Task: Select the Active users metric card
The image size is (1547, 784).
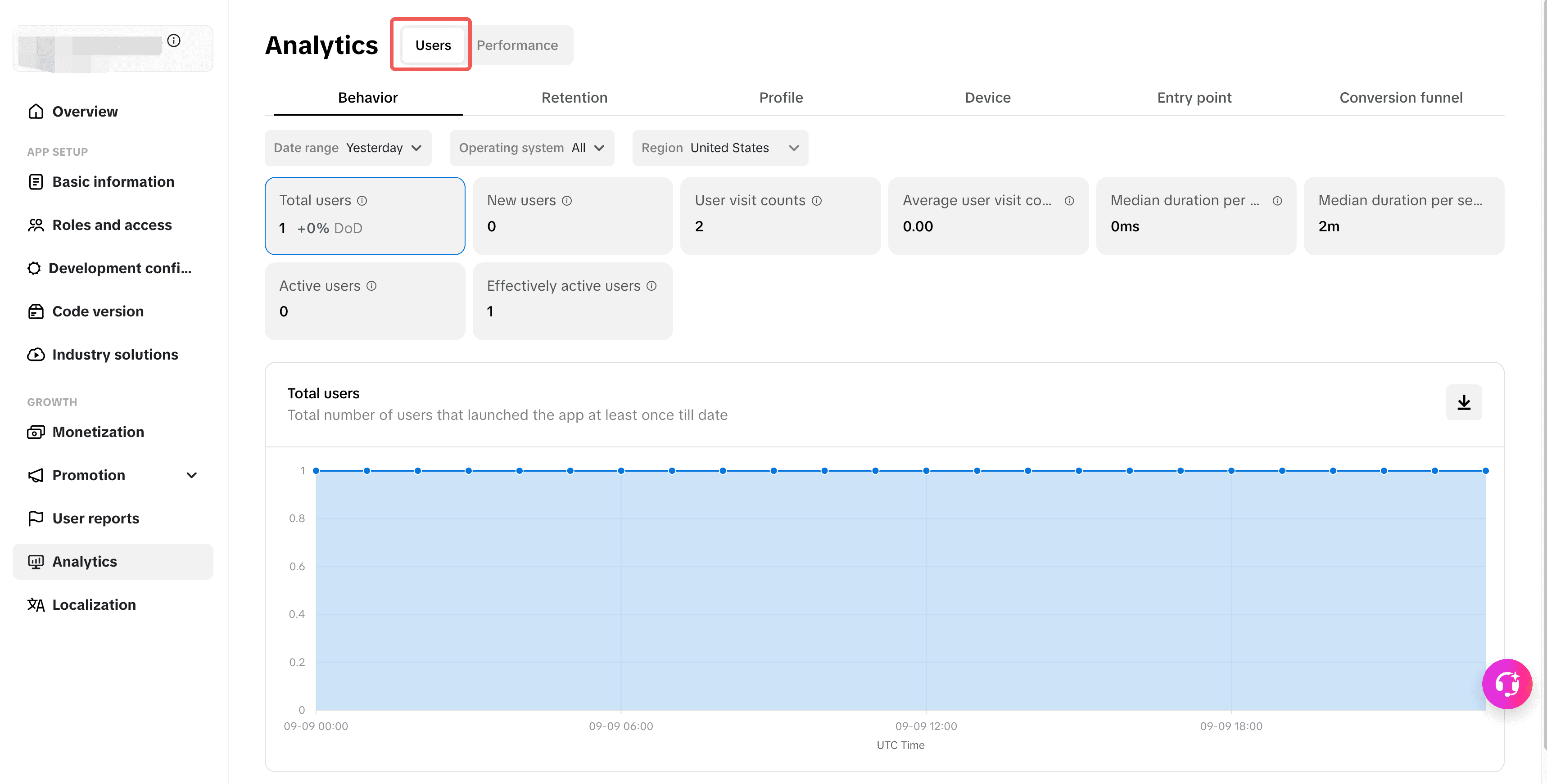Action: pos(365,302)
